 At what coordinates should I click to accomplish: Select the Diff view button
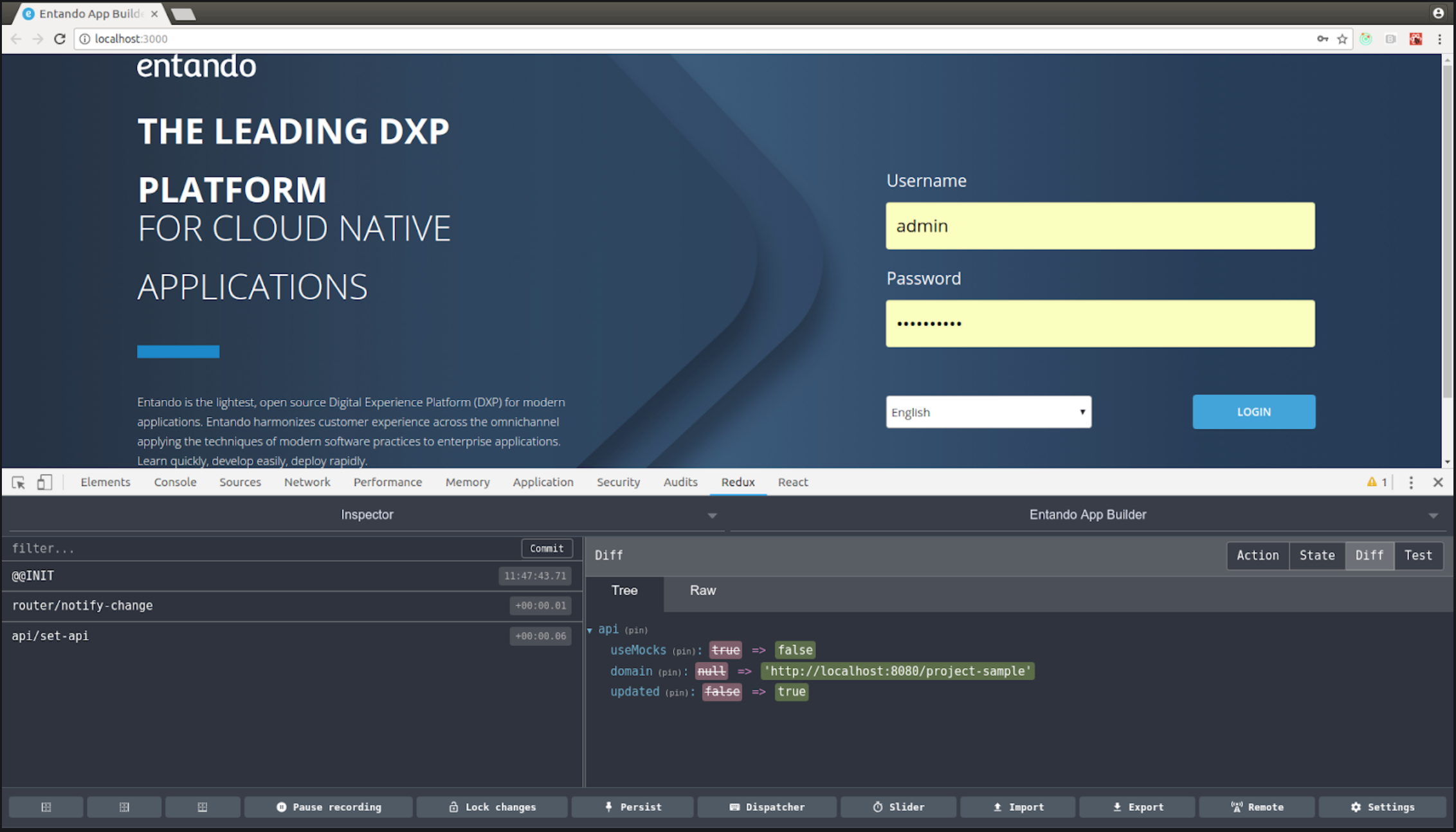pyautogui.click(x=1369, y=556)
